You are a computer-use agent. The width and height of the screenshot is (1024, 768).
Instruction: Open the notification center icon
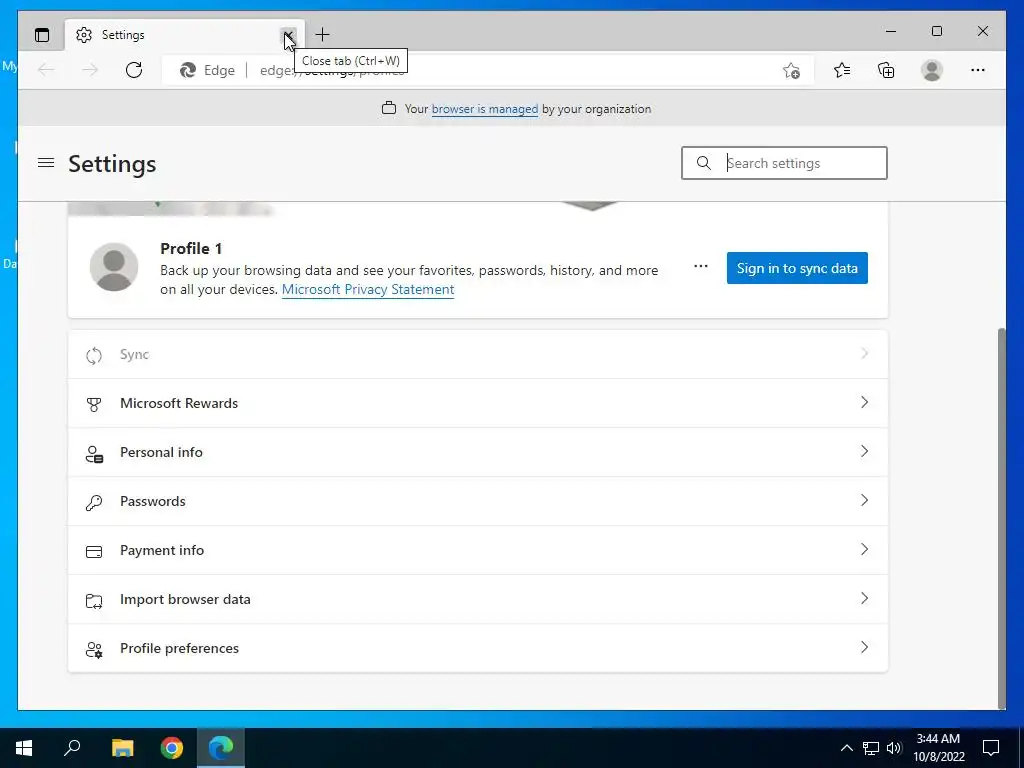pos(991,748)
